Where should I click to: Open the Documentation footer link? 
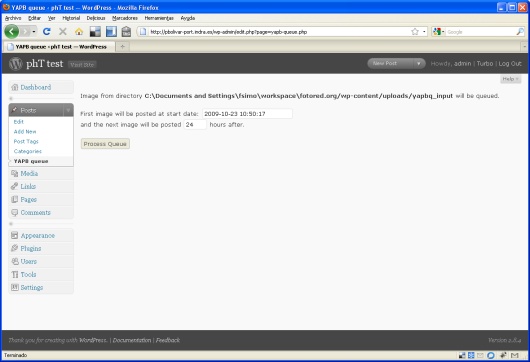[x=132, y=340]
